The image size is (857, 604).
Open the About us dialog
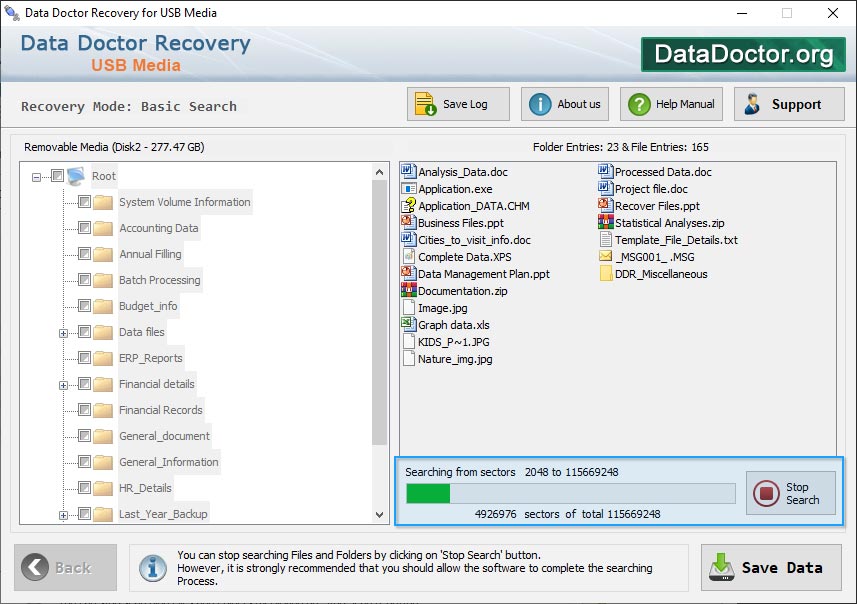(565, 104)
